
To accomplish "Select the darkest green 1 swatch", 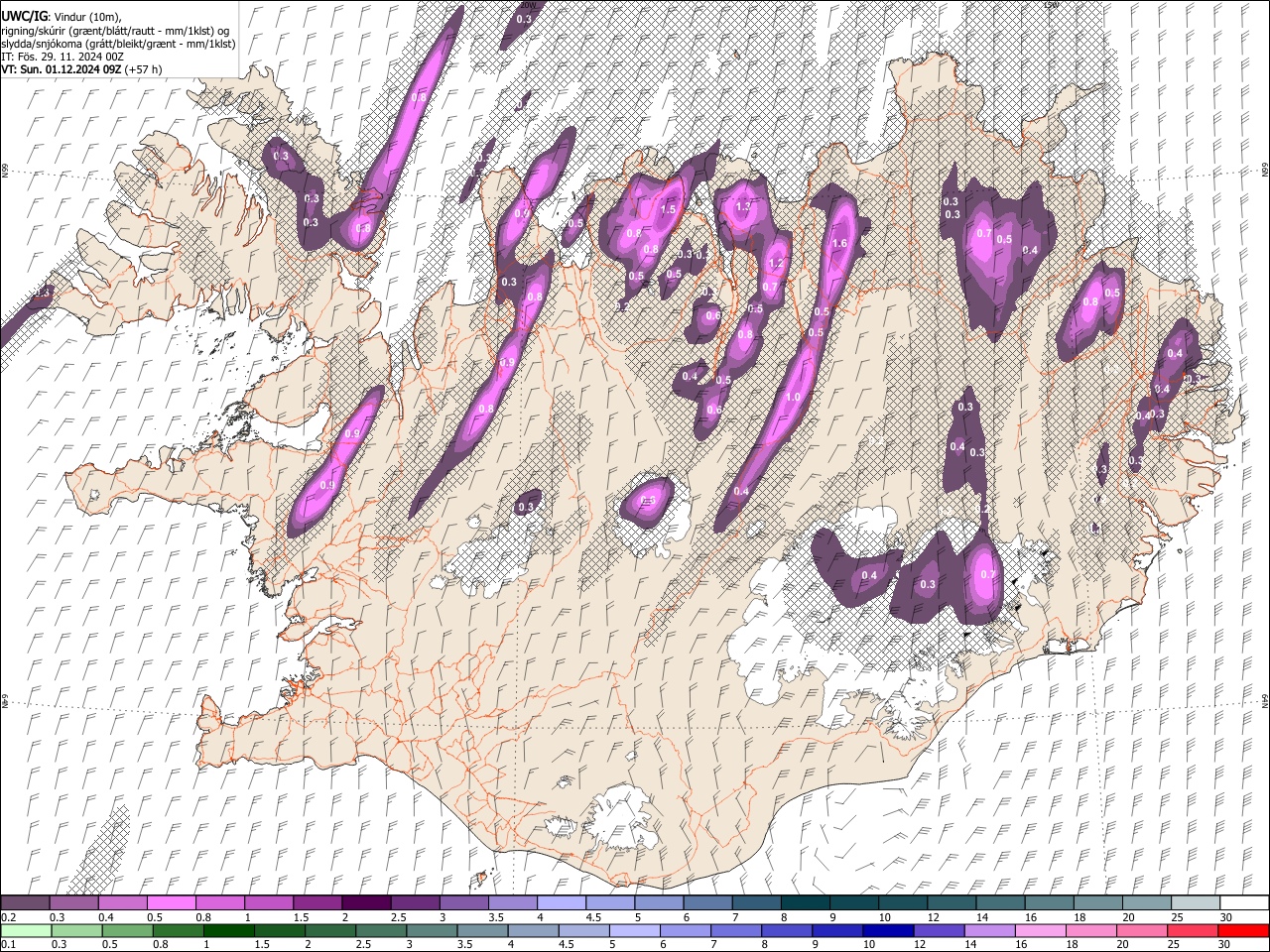I will coord(228,930).
